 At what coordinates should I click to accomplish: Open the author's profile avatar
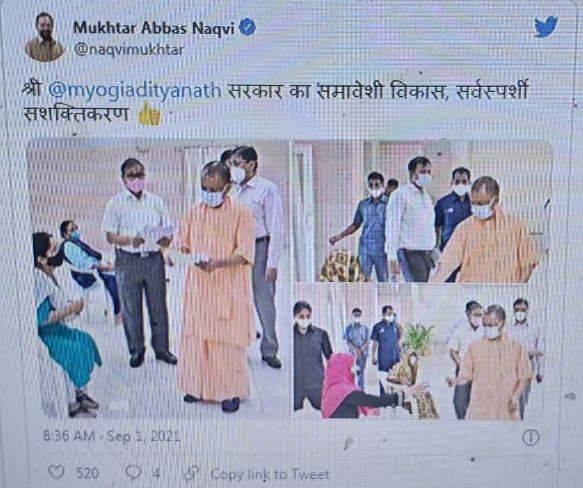[45, 37]
